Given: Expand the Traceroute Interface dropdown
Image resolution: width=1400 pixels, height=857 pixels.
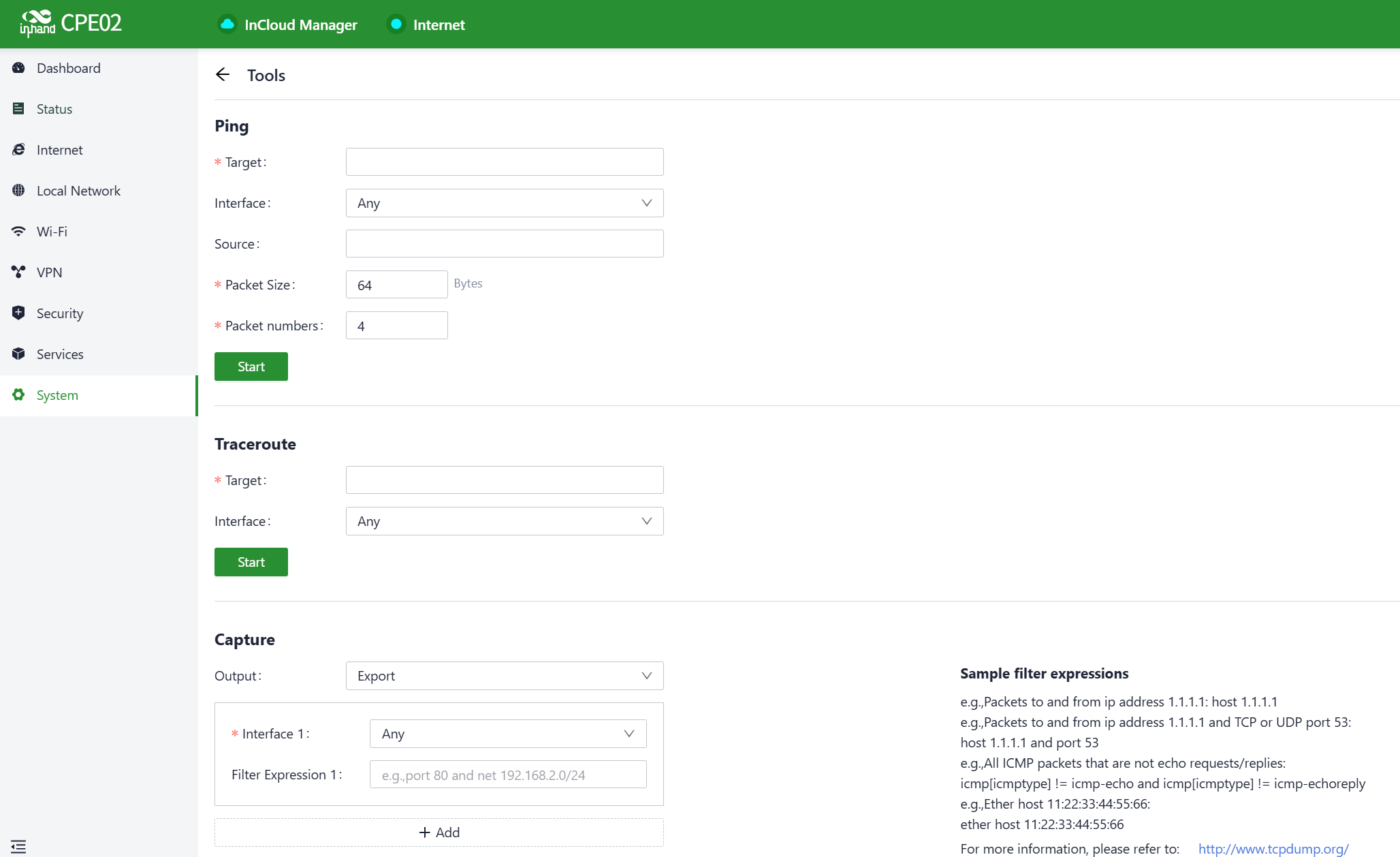Looking at the screenshot, I should click(x=504, y=521).
